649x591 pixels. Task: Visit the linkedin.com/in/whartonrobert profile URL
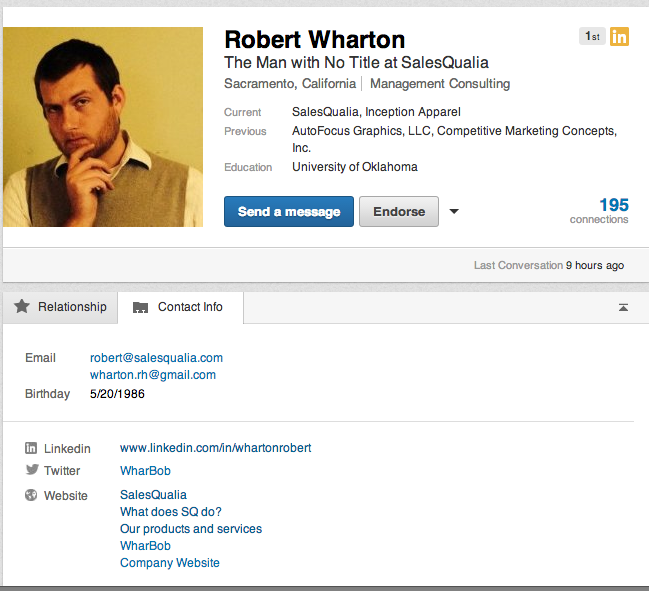pyautogui.click(x=215, y=448)
